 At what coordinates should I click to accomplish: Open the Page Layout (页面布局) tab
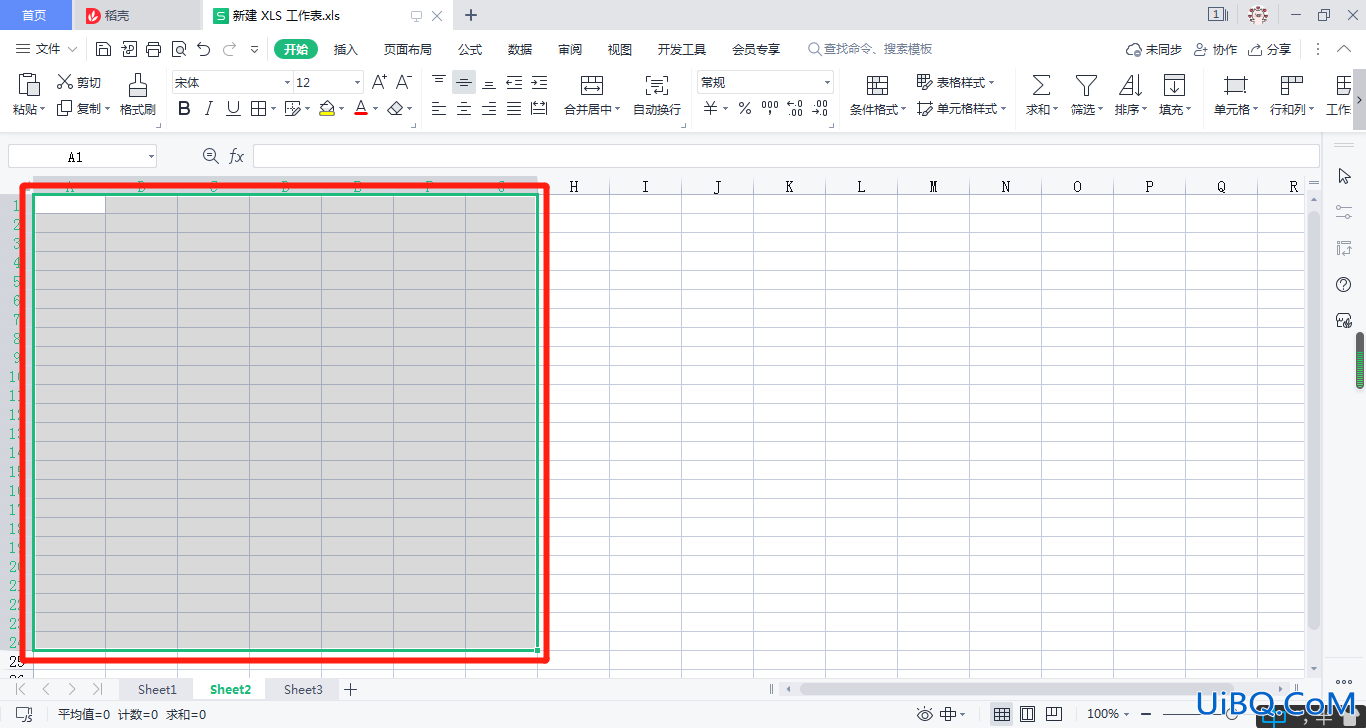(408, 49)
